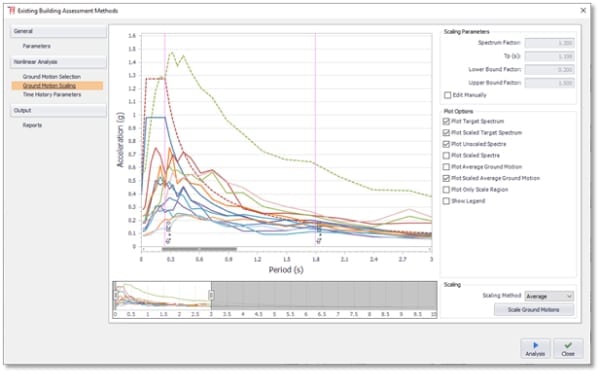Click the application logo in title bar
Image resolution: width=600 pixels, height=374 pixels.
(11, 10)
